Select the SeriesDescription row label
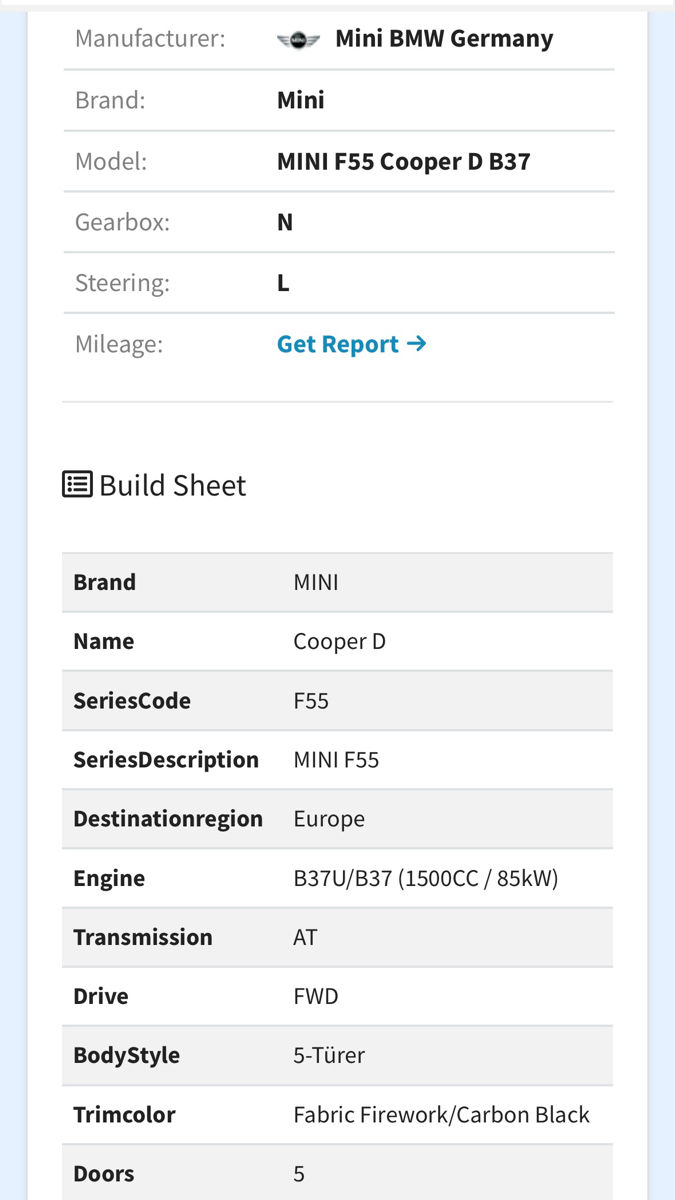This screenshot has height=1200, width=675. point(166,759)
